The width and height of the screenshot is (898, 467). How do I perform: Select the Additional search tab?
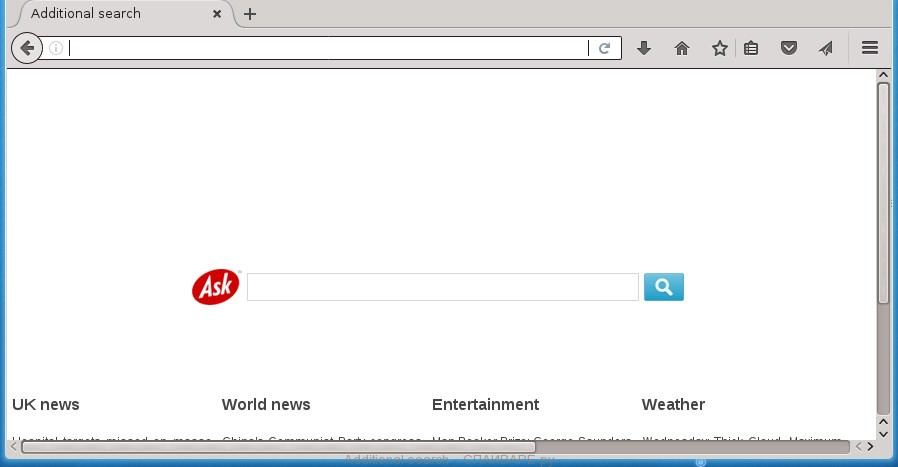click(123, 14)
